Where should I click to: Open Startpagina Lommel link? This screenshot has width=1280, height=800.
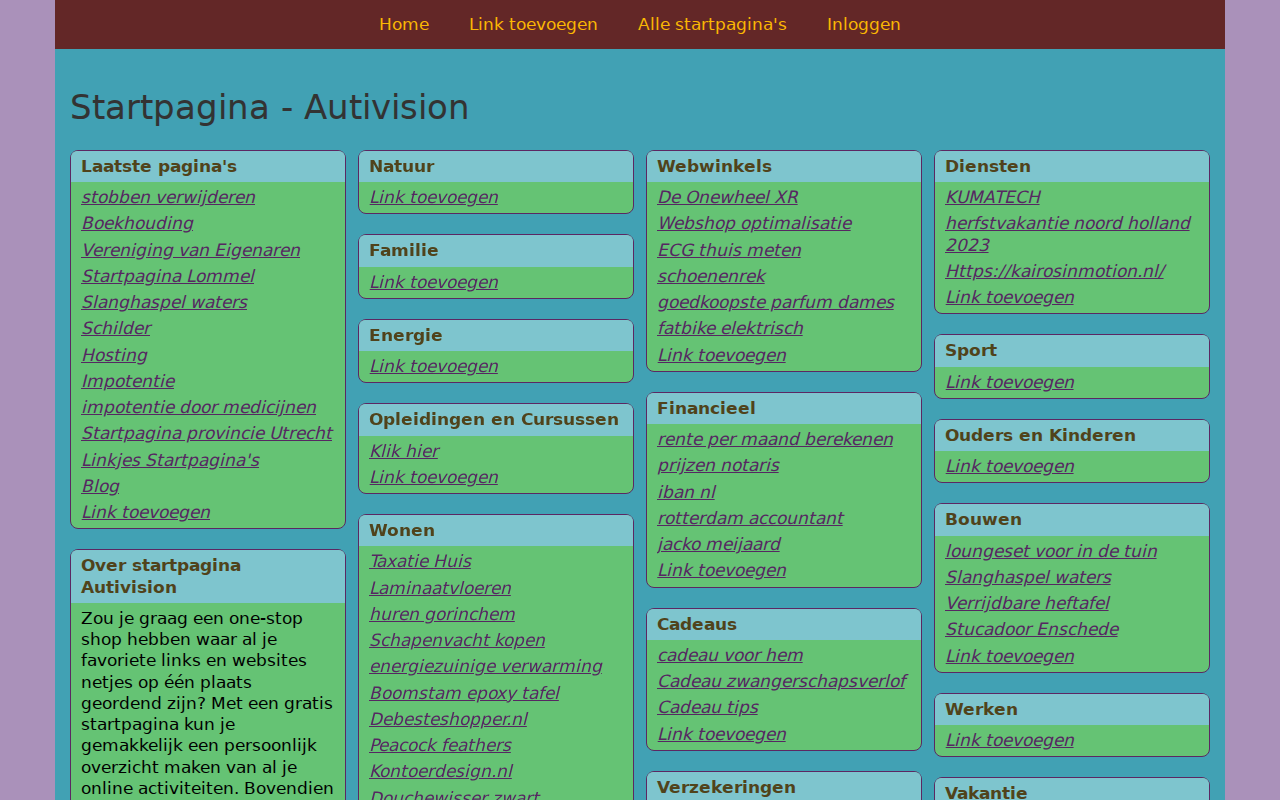(x=168, y=276)
